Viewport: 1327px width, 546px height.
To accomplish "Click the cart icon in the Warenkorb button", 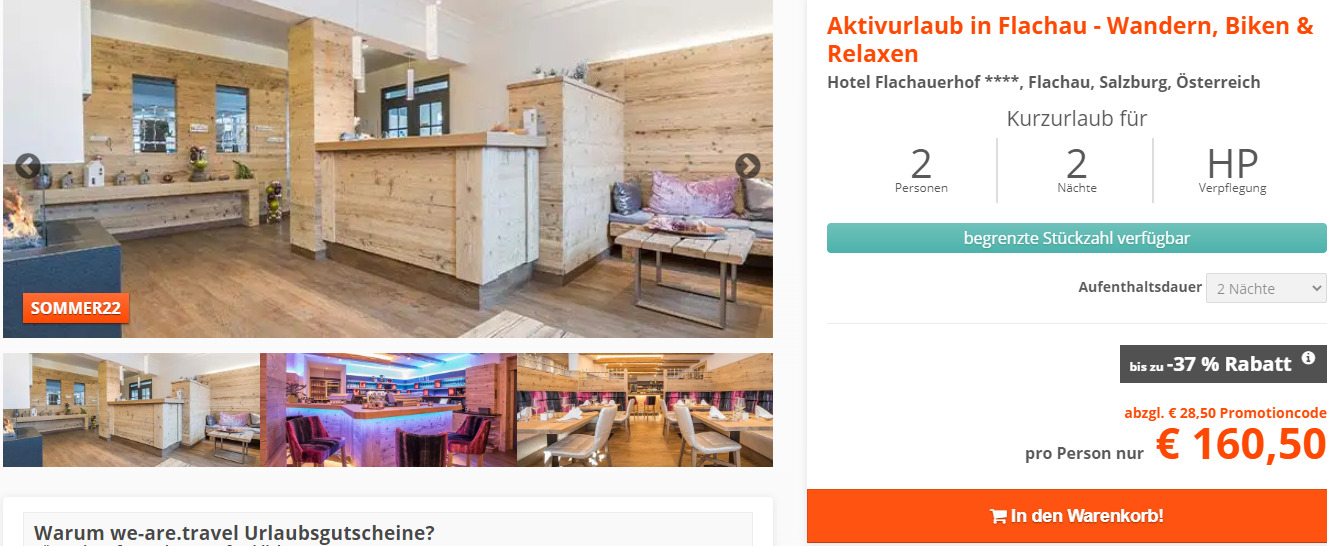I will pos(998,517).
